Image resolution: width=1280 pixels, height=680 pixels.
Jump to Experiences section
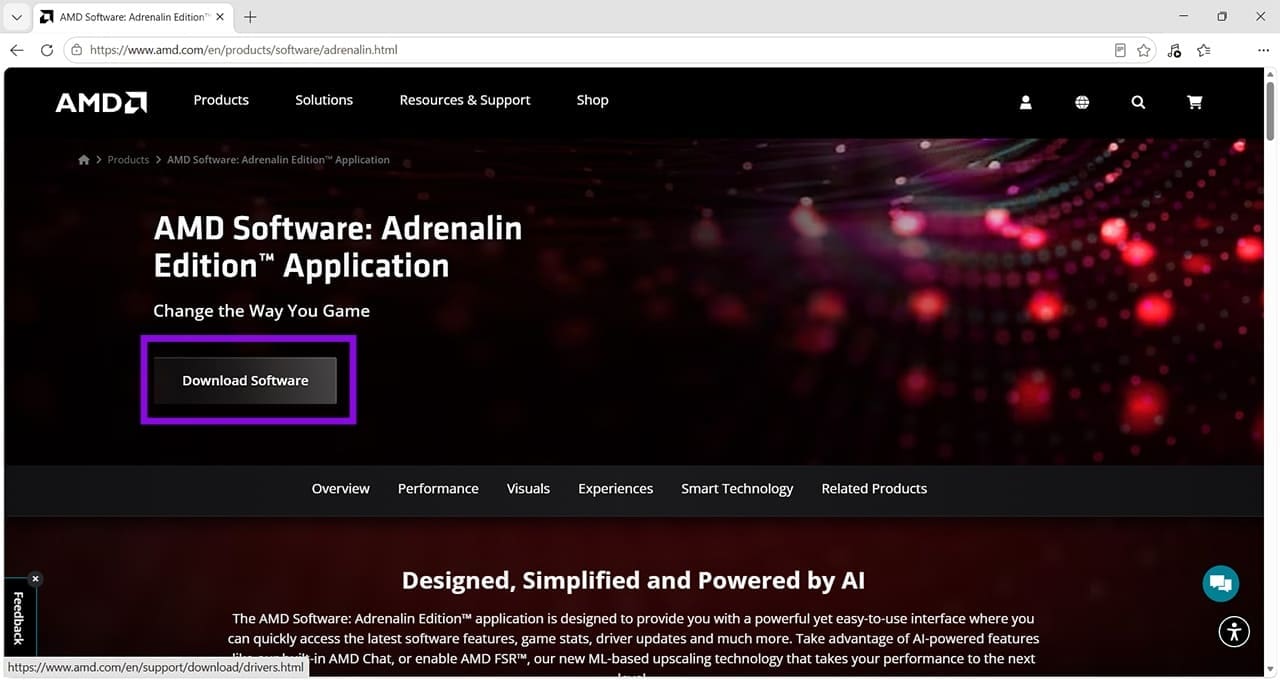pyautogui.click(x=615, y=489)
